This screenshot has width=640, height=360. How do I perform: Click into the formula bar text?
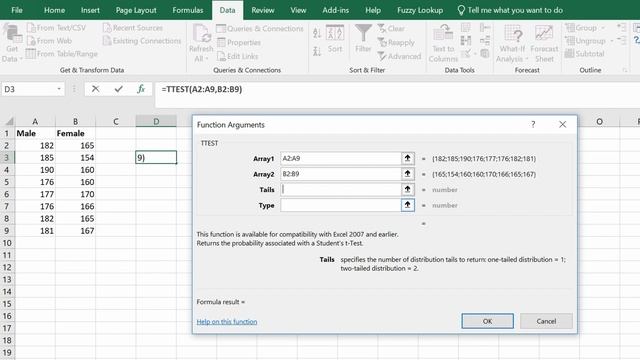202,89
